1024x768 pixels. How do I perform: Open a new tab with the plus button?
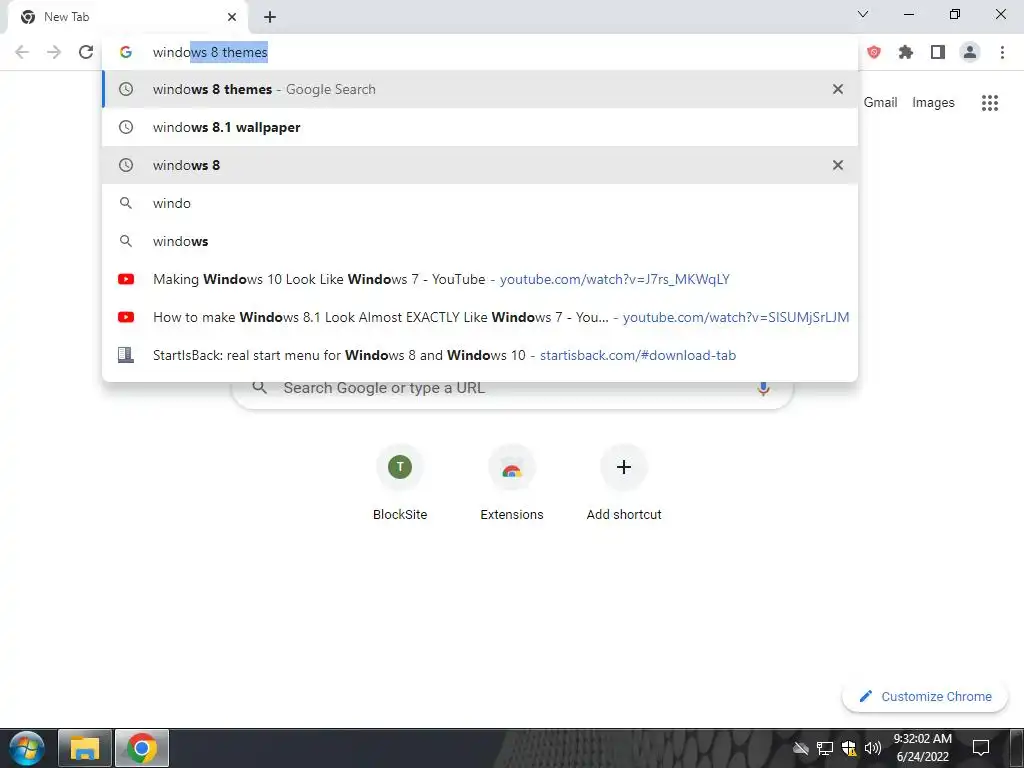coord(270,17)
